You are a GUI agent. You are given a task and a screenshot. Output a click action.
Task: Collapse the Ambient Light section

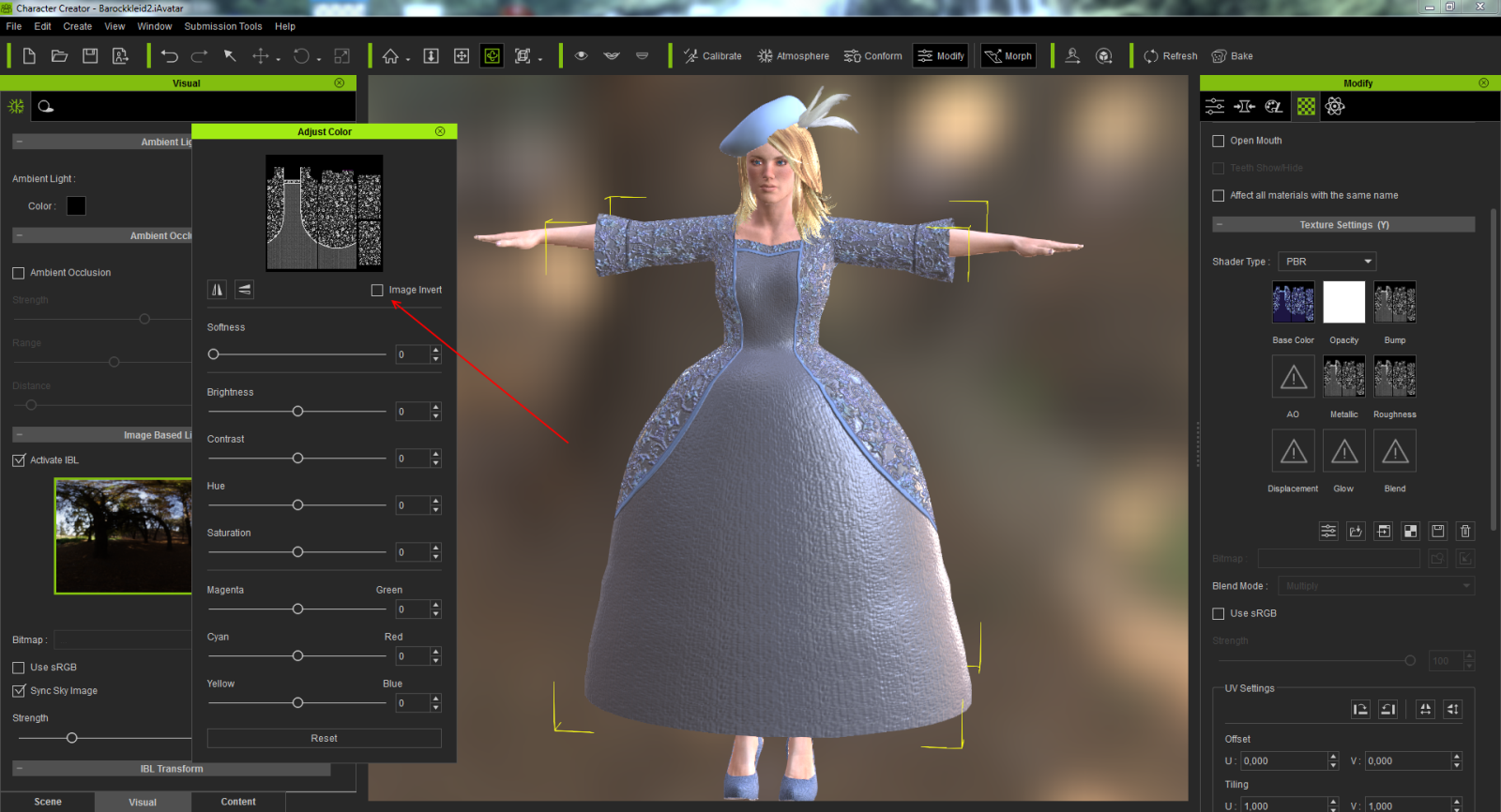(x=19, y=143)
